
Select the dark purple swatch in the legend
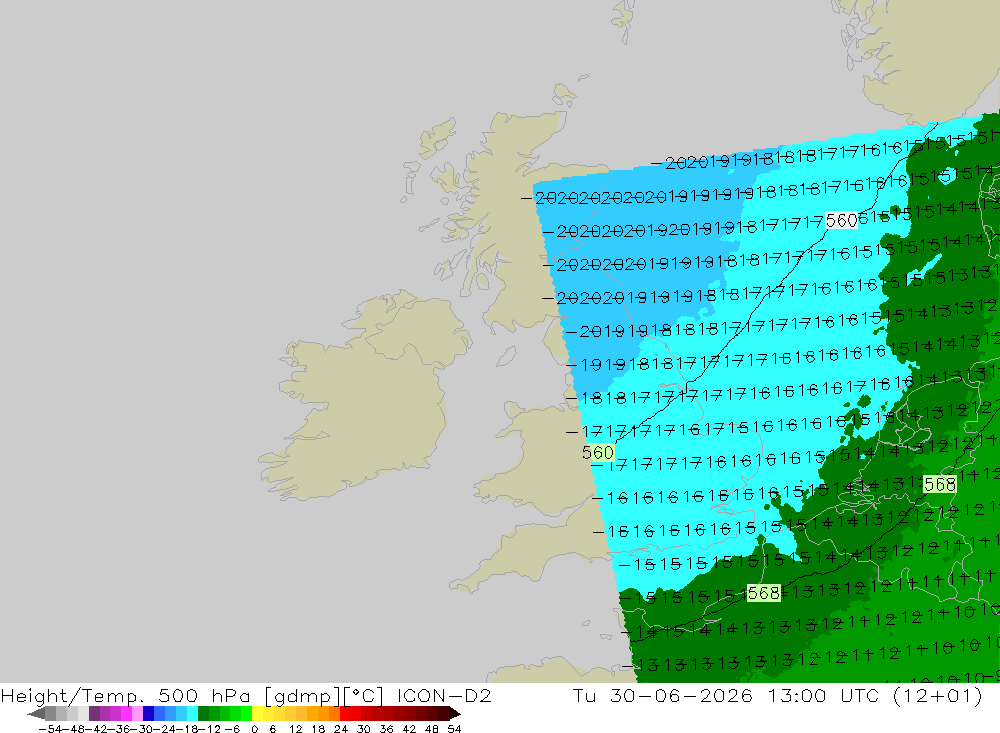click(94, 714)
